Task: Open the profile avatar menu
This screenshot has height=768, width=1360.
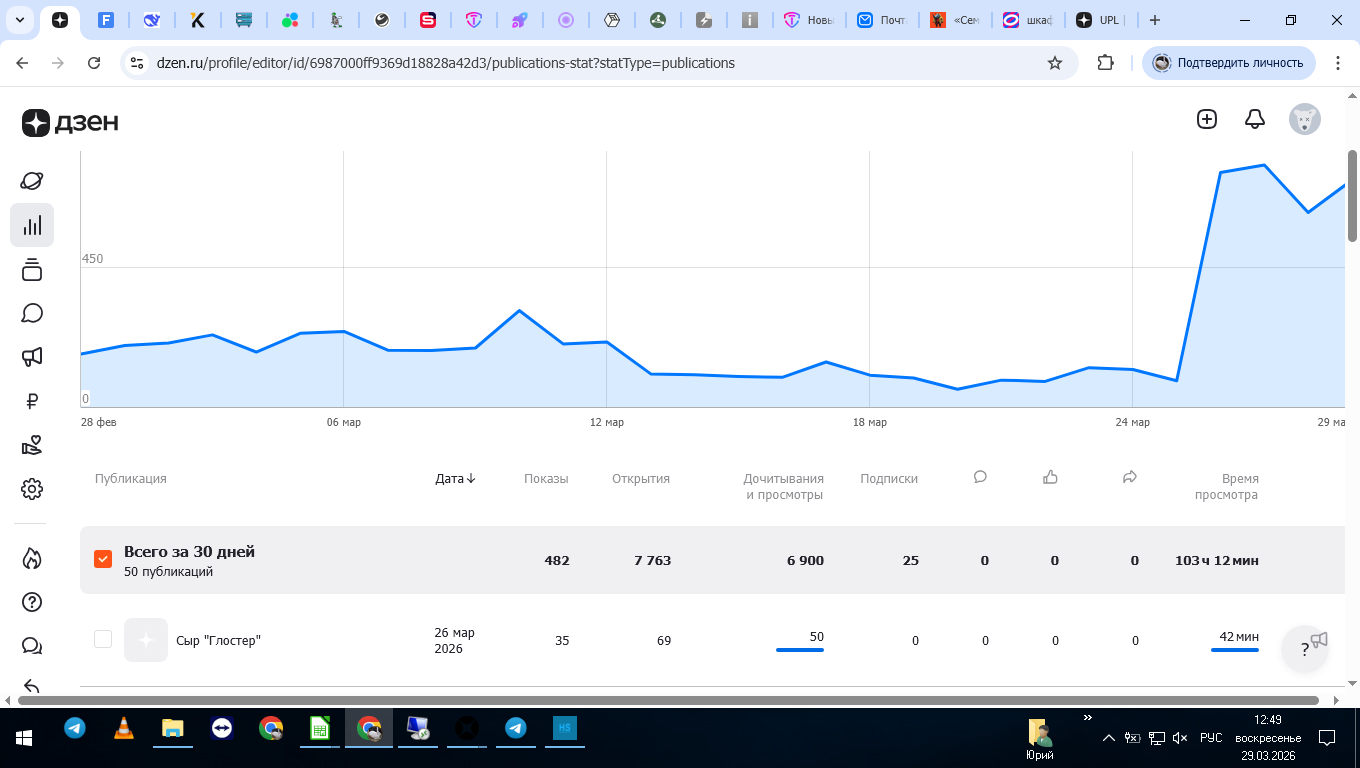Action: click(x=1305, y=119)
